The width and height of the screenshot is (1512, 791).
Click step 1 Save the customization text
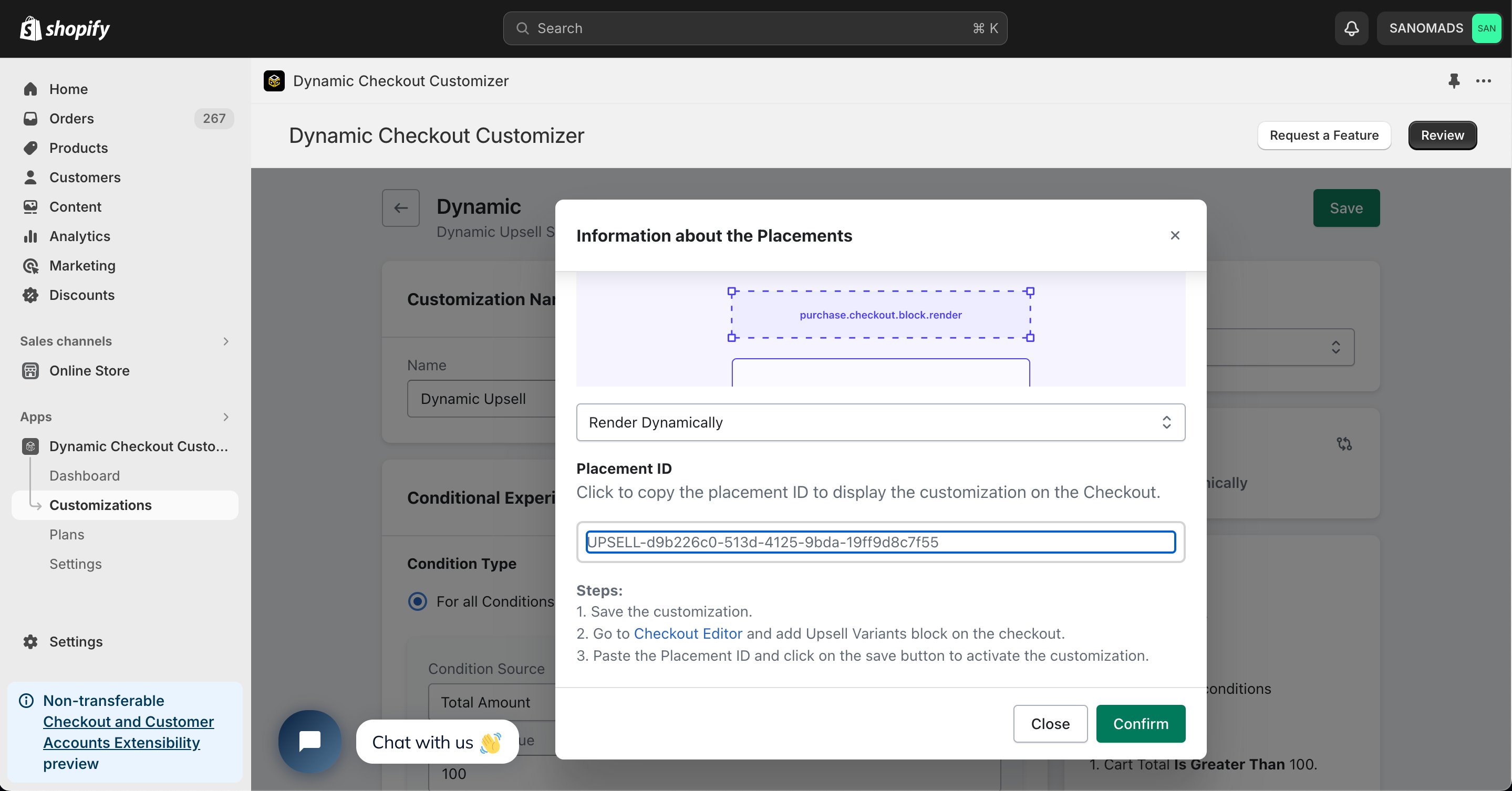click(664, 611)
